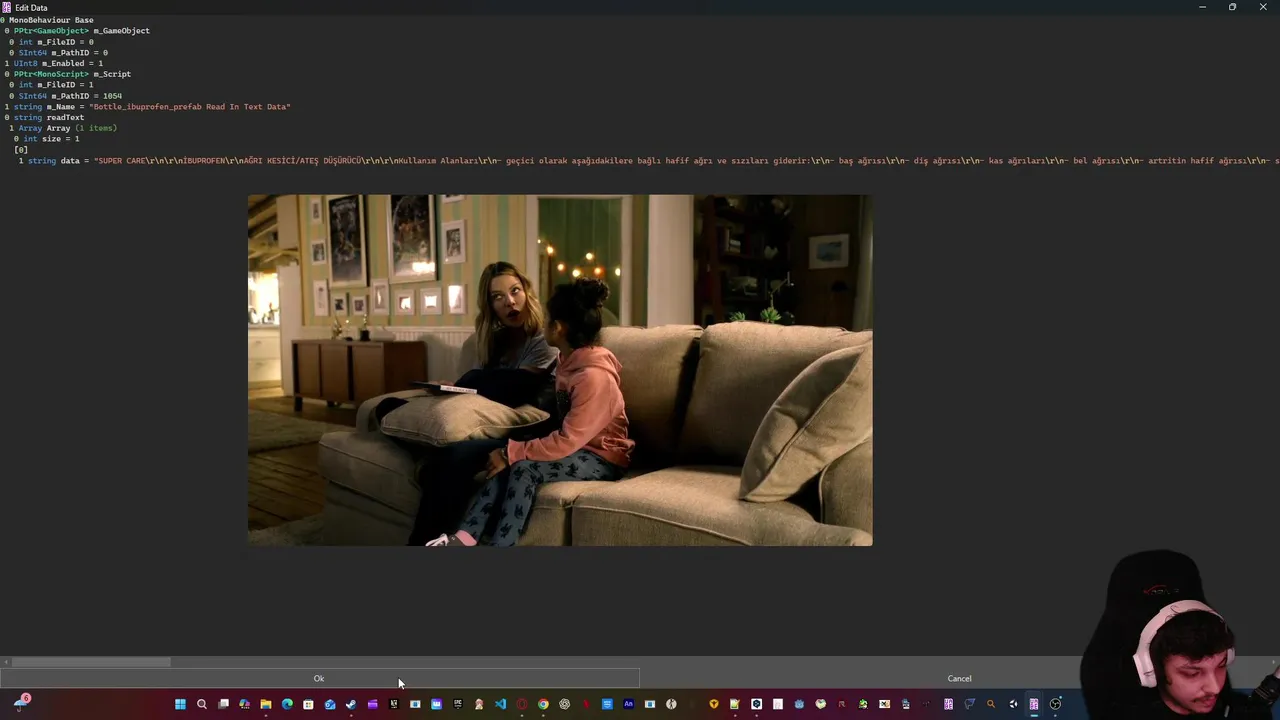Open Visual Studio Code from the taskbar
The height and width of the screenshot is (720, 1280).
[500, 704]
